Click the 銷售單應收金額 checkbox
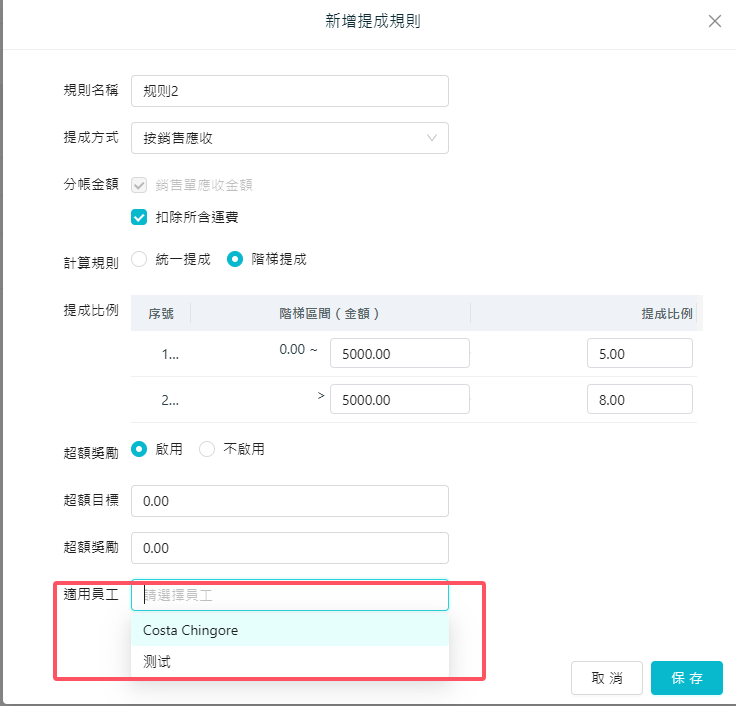The width and height of the screenshot is (736, 706). [140, 185]
